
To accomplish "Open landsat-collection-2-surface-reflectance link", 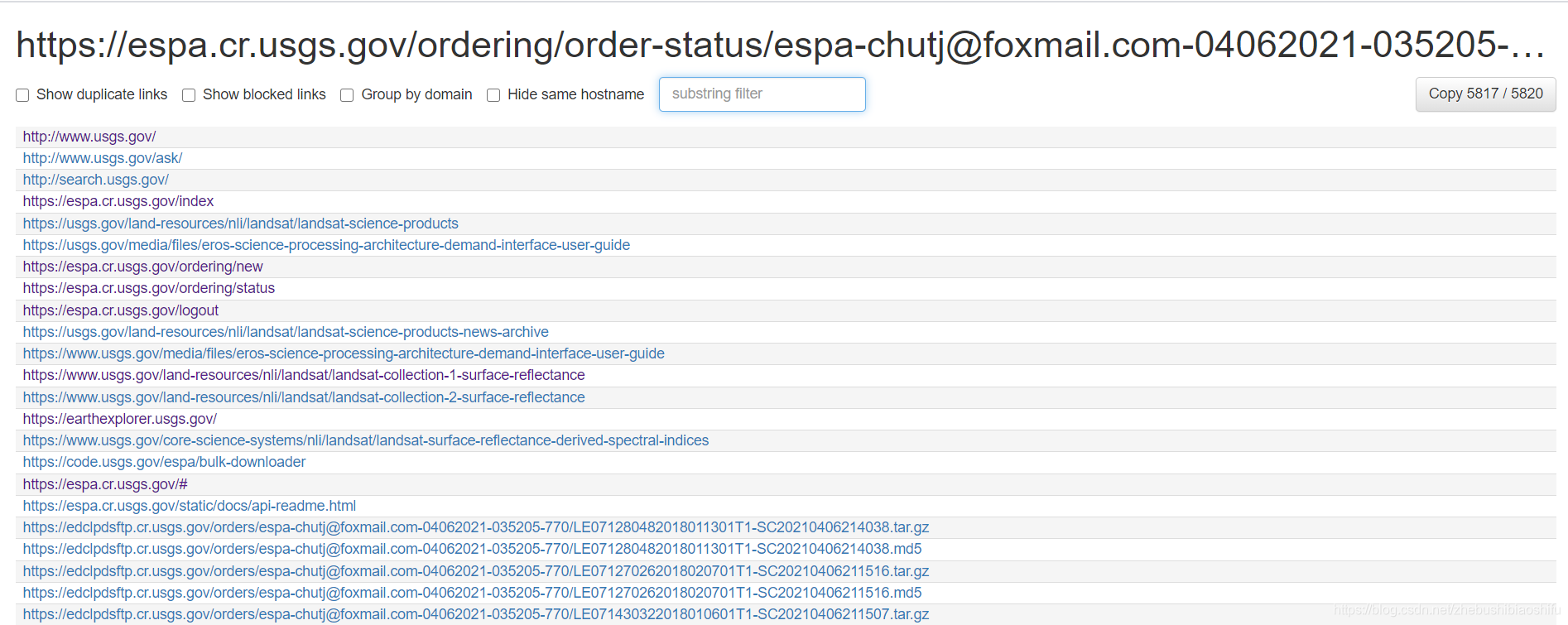I will pos(304,397).
